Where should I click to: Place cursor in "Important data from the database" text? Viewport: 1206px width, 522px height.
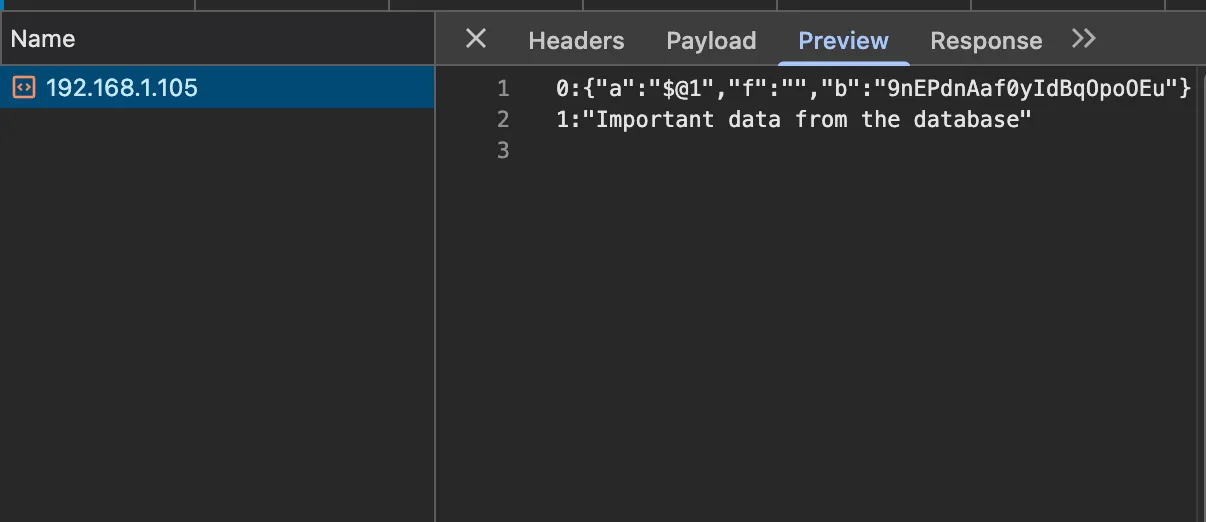pos(813,120)
